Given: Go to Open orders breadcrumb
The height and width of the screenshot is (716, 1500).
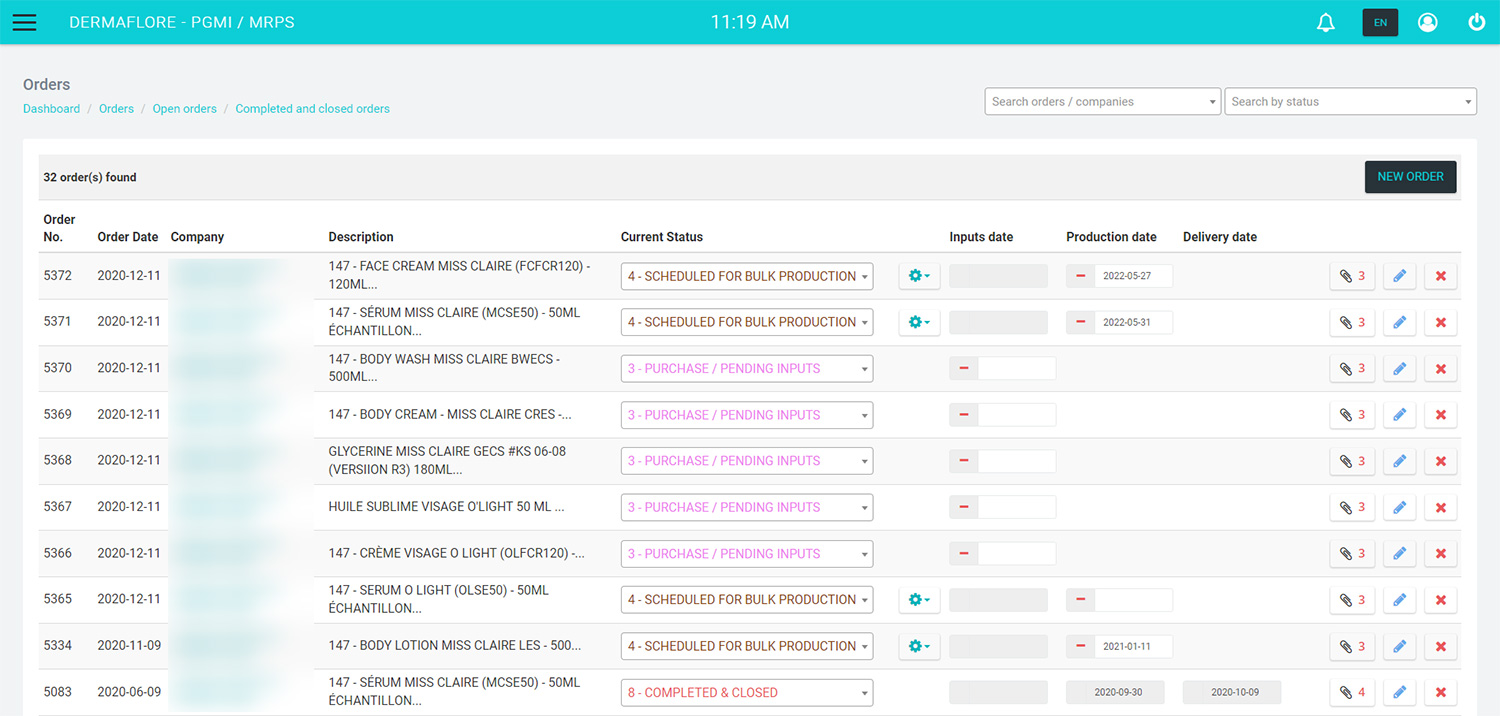Looking at the screenshot, I should (184, 109).
